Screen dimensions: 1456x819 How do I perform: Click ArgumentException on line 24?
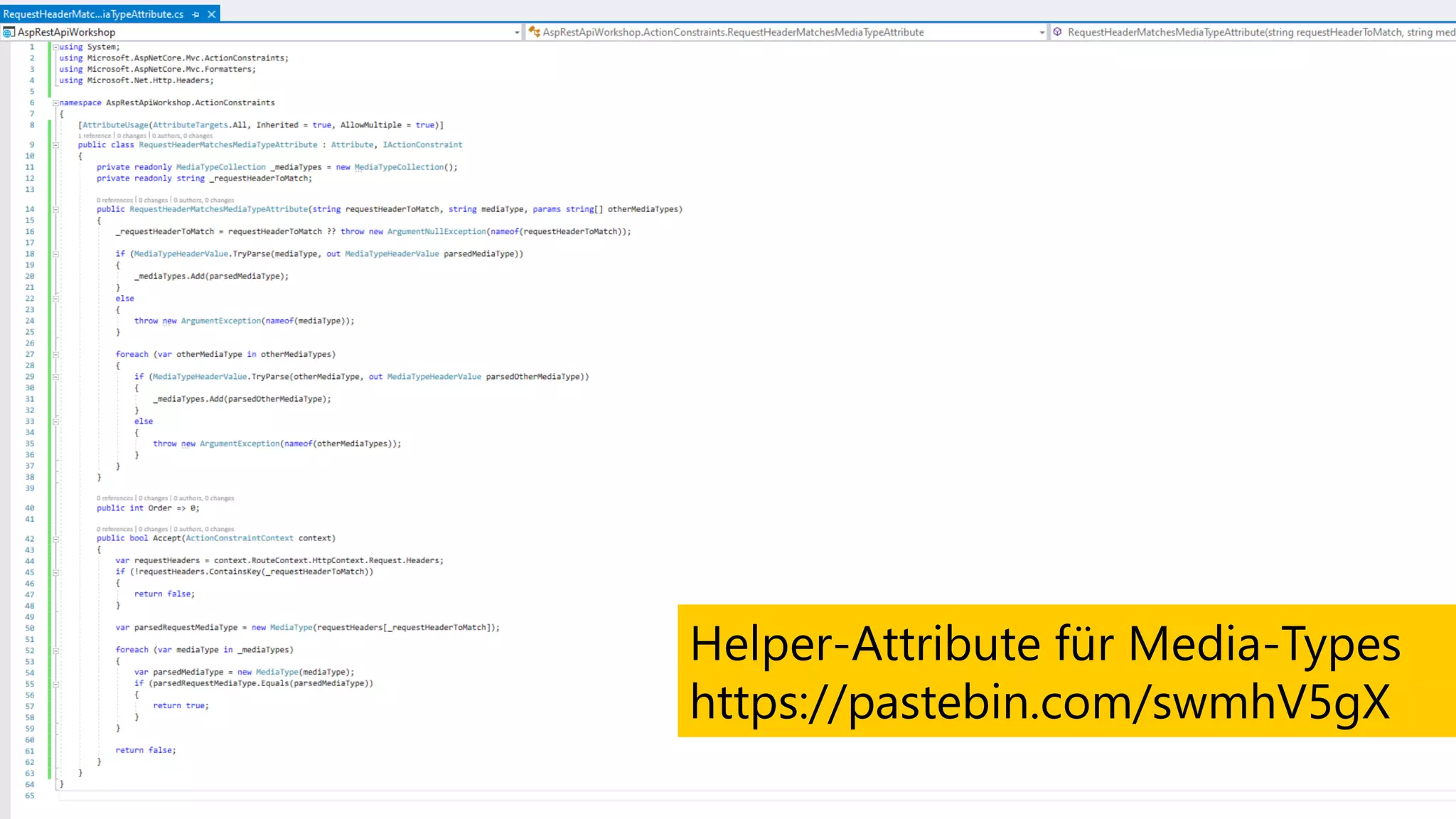(221, 321)
